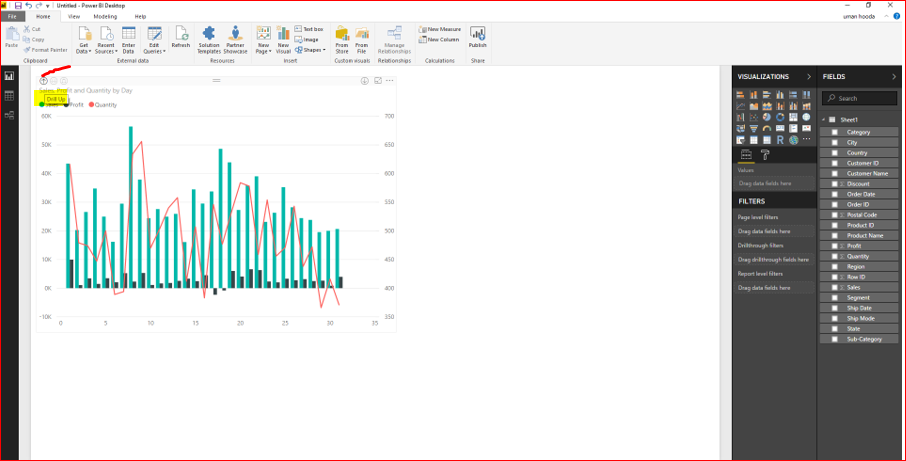Check the Profit field checkbox
This screenshot has width=906, height=461.
coord(834,246)
